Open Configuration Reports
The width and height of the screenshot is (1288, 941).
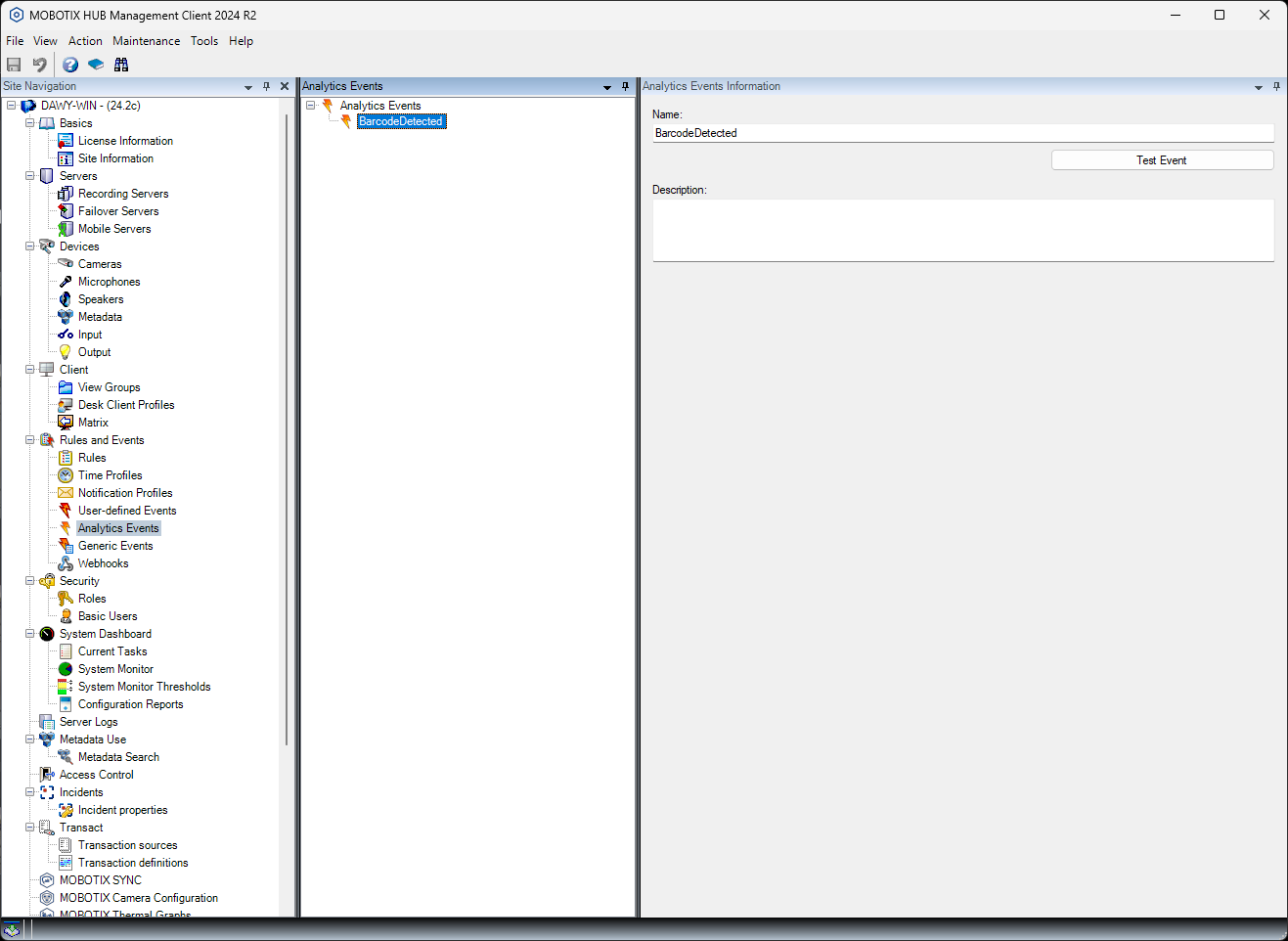pos(130,704)
